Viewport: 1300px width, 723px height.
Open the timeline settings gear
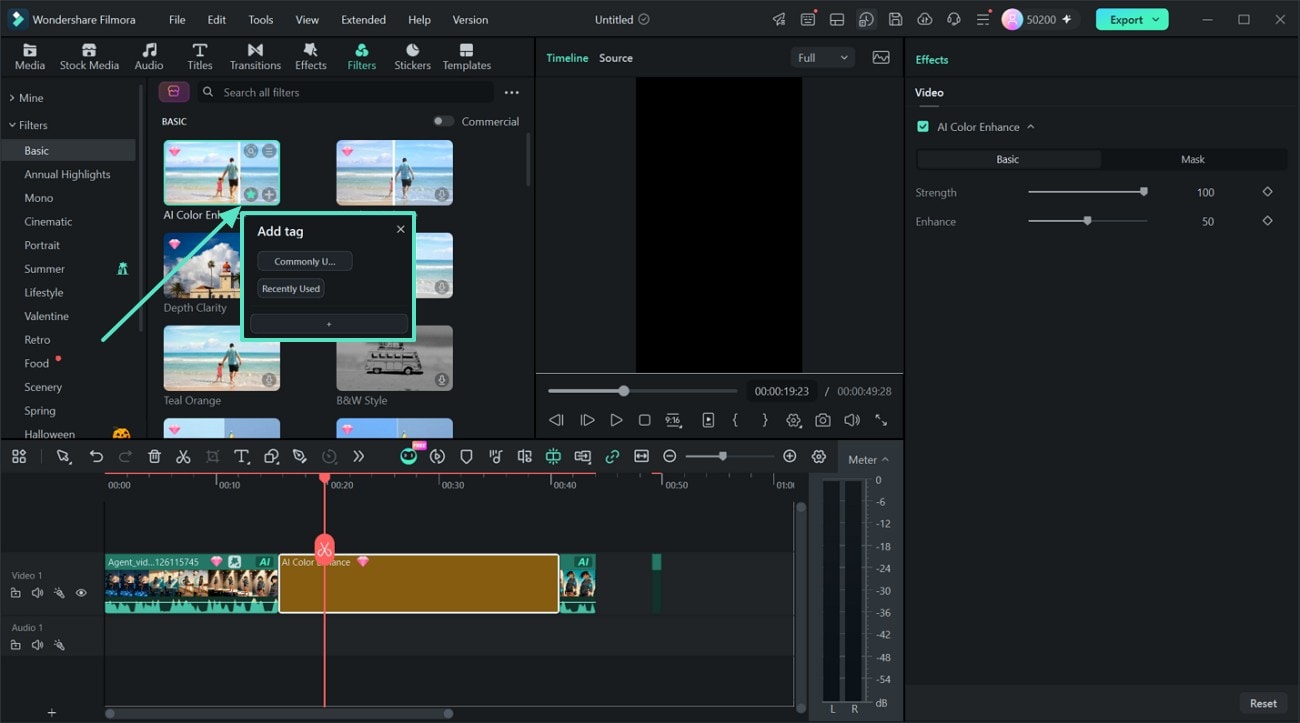pos(819,456)
